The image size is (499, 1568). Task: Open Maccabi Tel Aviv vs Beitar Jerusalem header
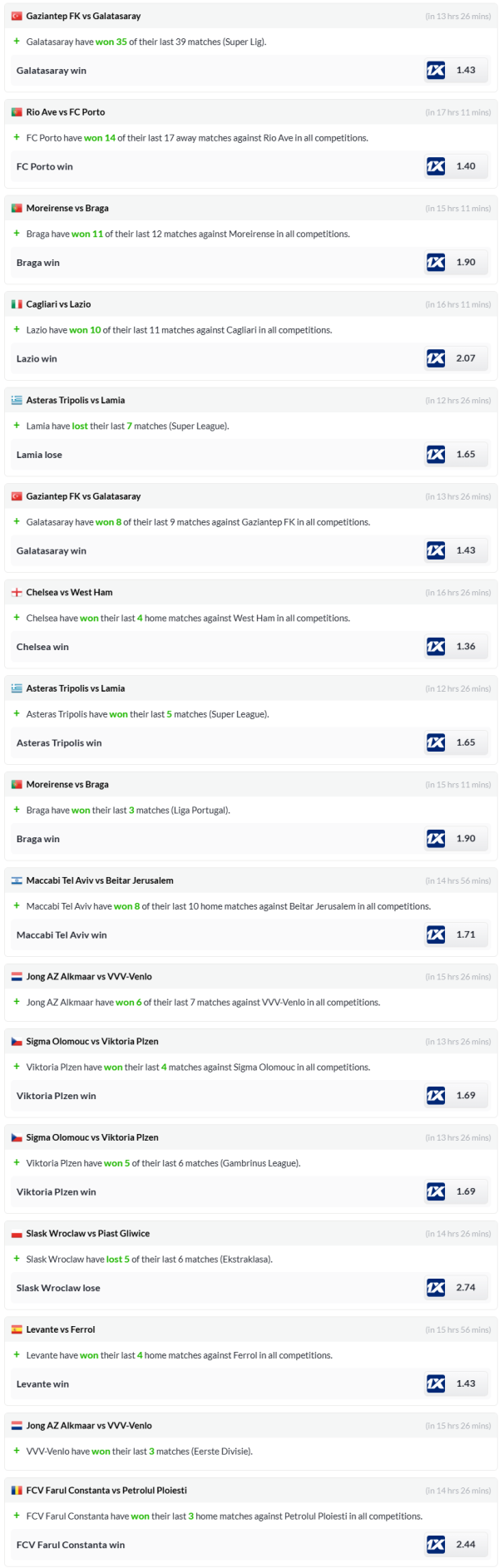pos(100,880)
